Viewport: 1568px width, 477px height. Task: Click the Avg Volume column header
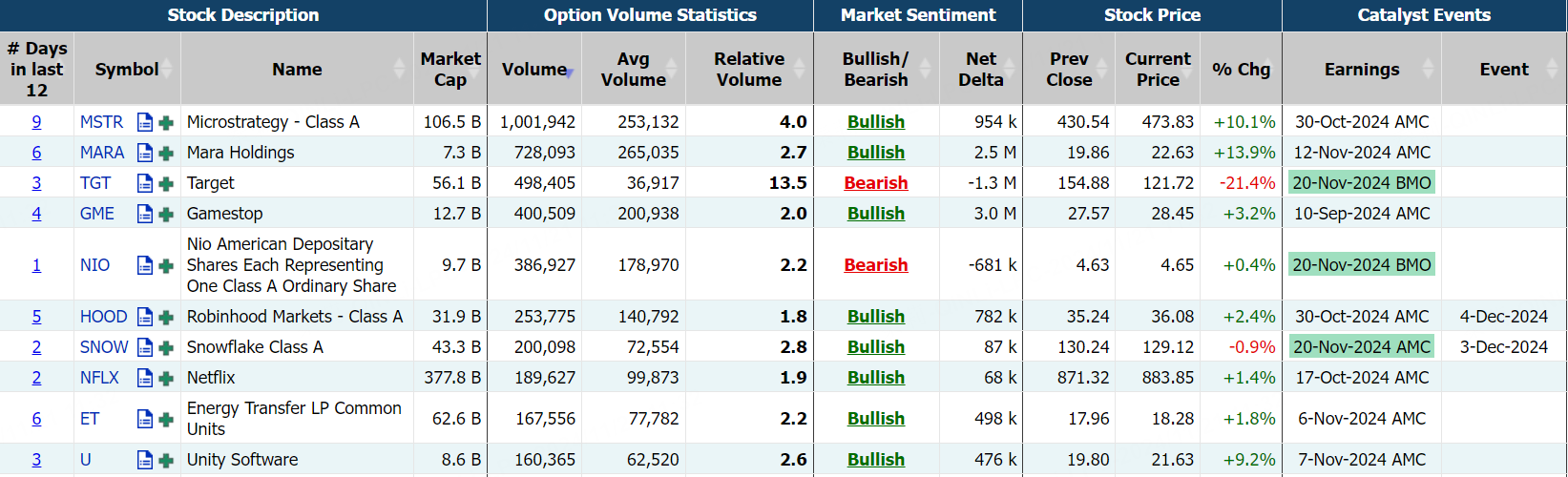pos(633,69)
